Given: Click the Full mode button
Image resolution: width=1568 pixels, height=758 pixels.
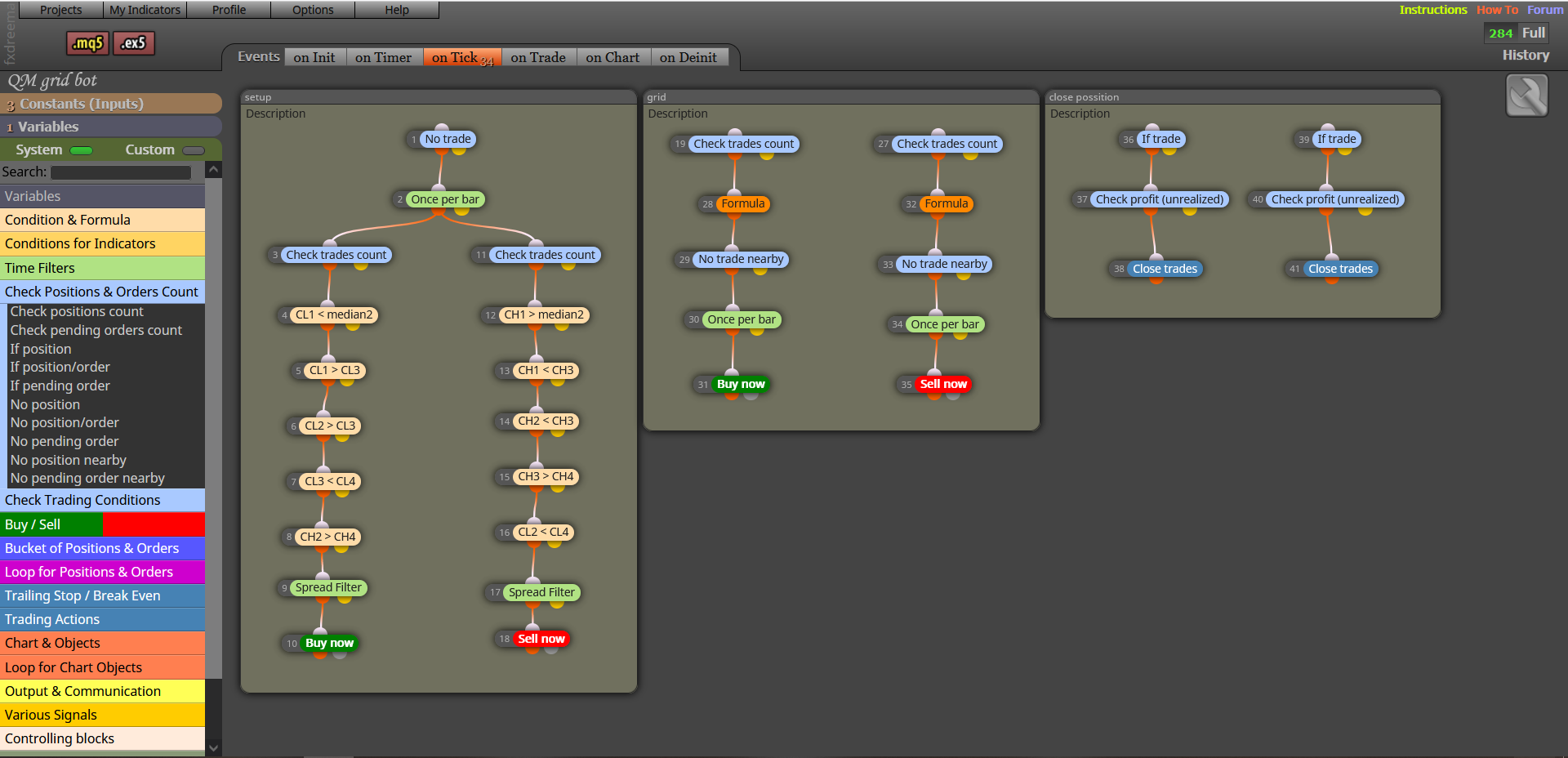Looking at the screenshot, I should pos(1534,33).
